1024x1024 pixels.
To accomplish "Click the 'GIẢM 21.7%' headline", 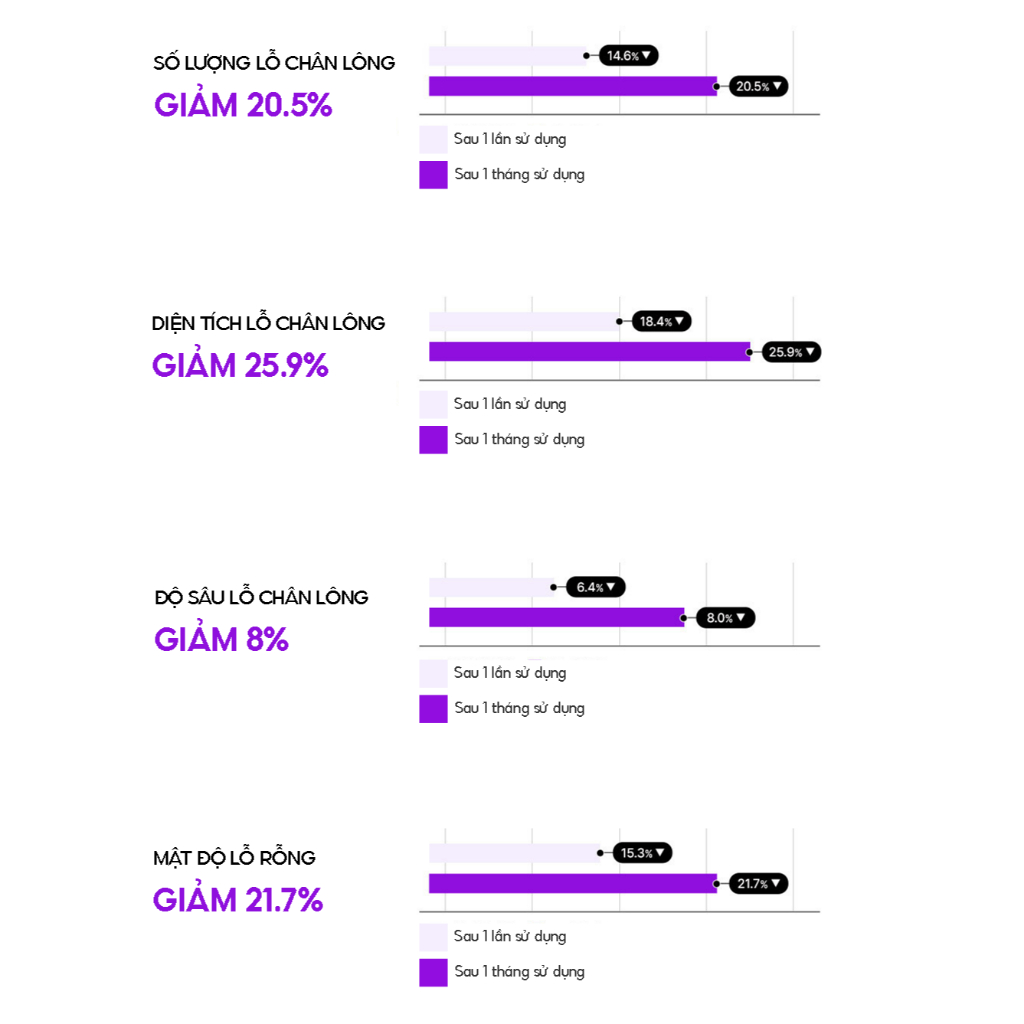I will 238,900.
